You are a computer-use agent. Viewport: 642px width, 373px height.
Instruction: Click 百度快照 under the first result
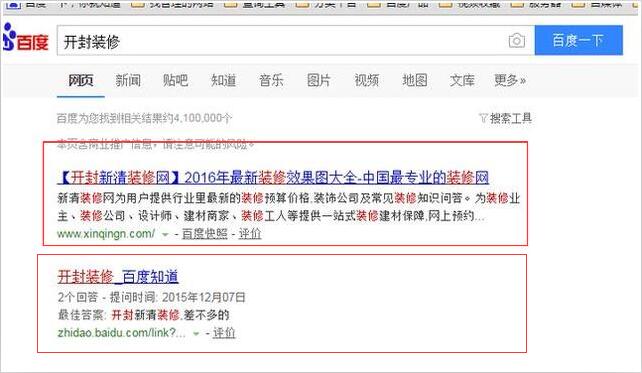point(204,234)
